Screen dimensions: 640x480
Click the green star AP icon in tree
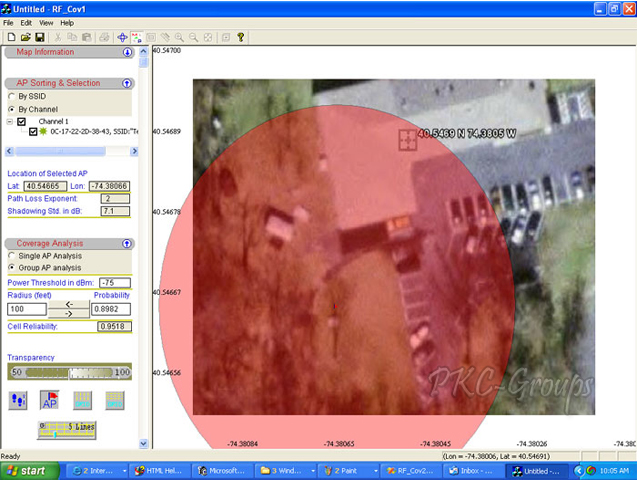(43, 132)
